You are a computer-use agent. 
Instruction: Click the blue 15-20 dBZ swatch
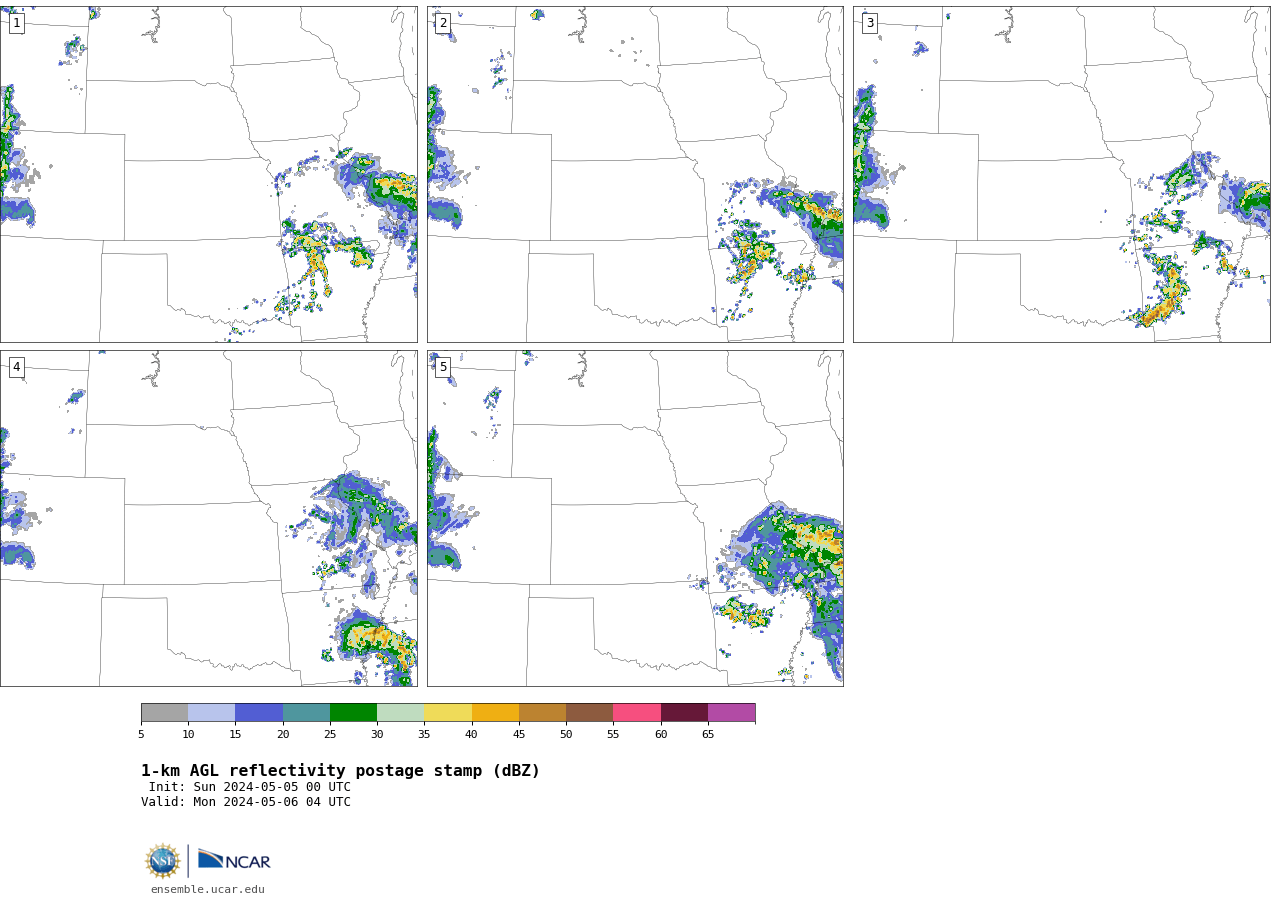coord(259,713)
